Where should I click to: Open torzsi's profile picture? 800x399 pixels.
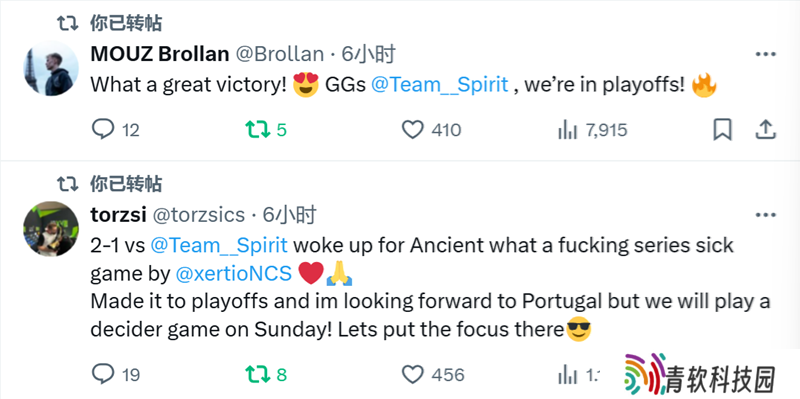(x=51, y=229)
